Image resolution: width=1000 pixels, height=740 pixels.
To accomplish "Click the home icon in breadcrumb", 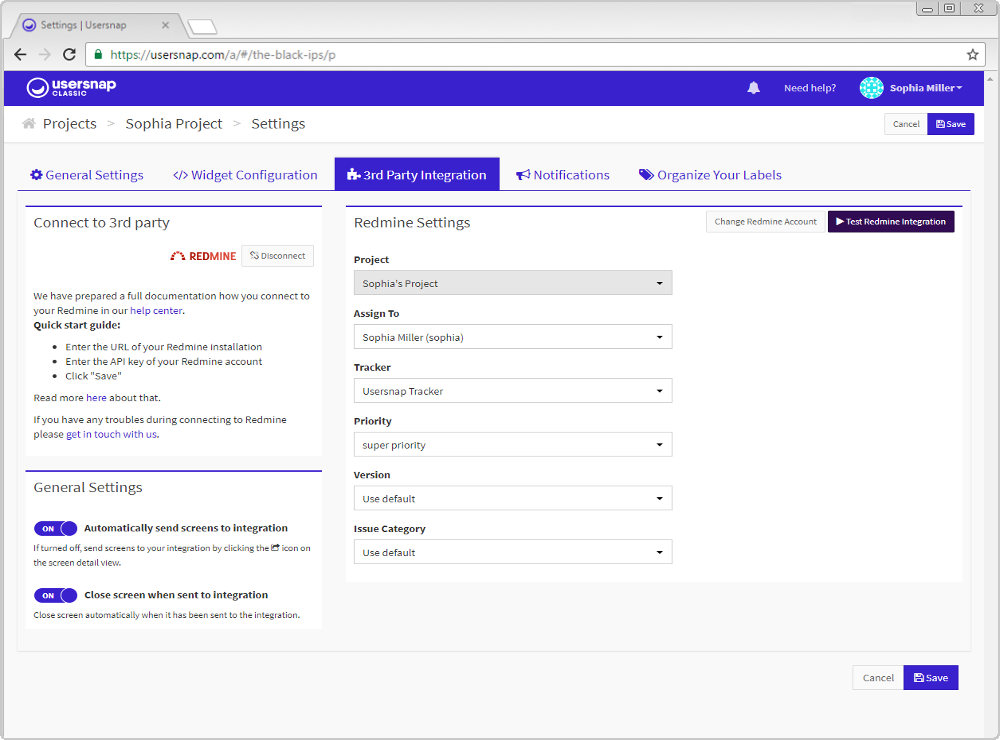I will pyautogui.click(x=29, y=124).
